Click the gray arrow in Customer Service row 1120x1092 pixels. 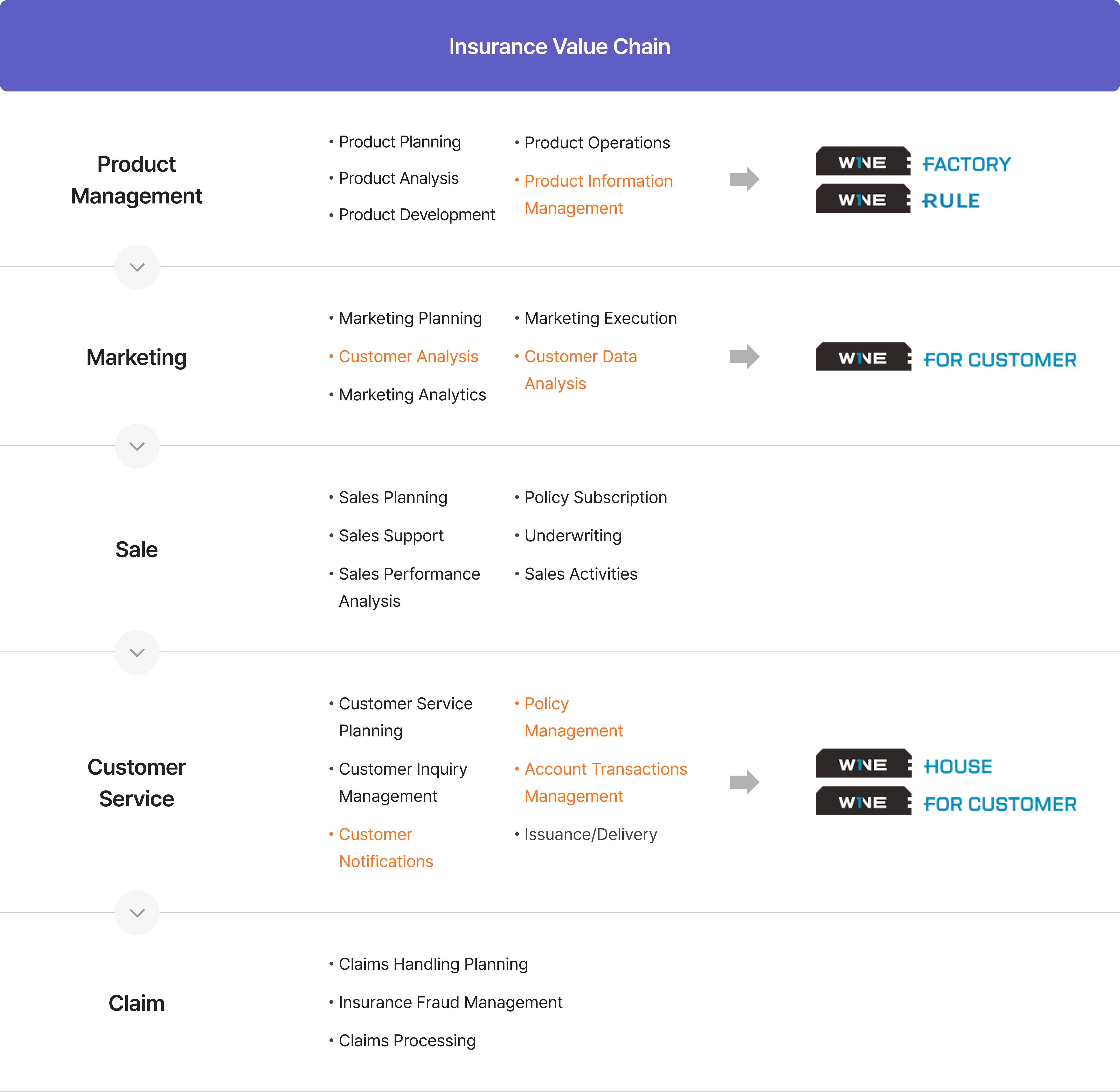pos(744,782)
